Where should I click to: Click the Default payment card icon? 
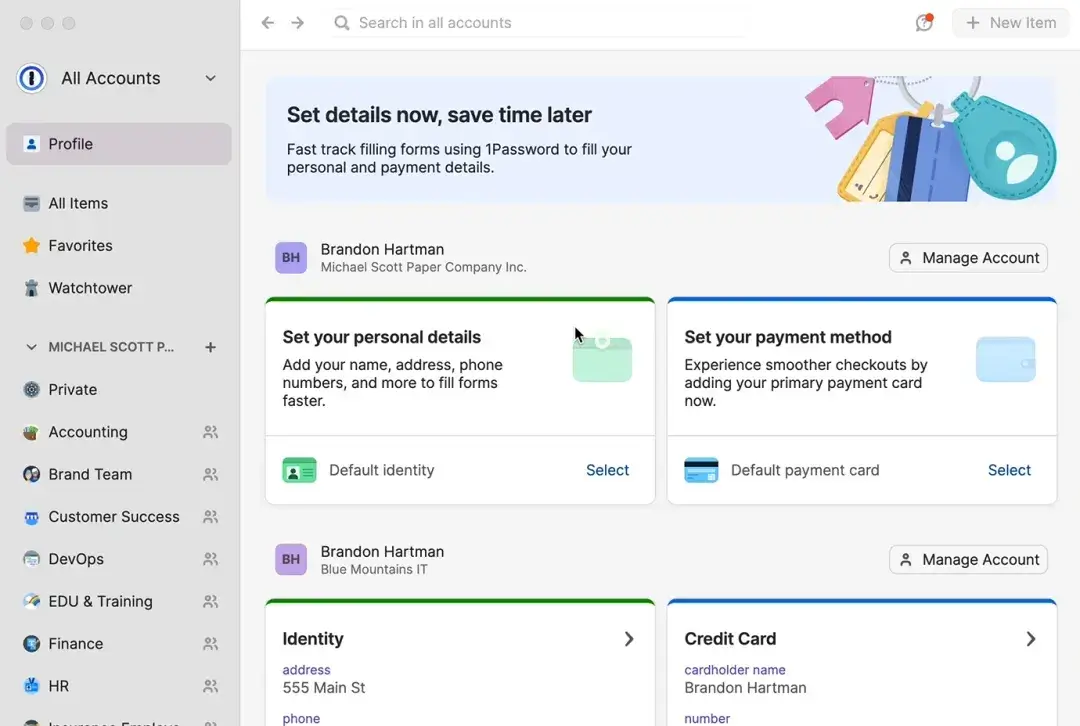tap(701, 470)
